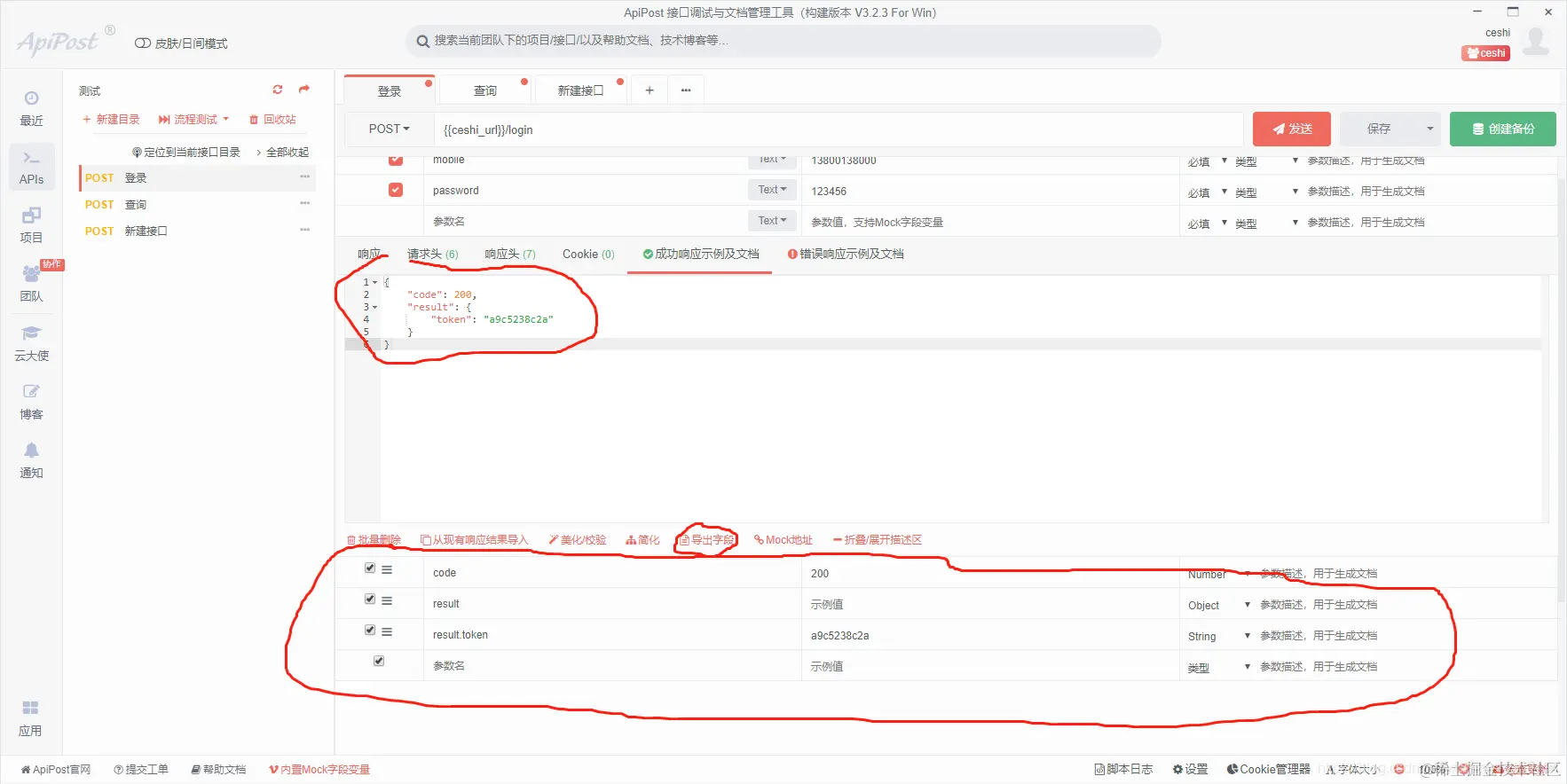Click the 创建备份 create backup button

pos(1503,129)
